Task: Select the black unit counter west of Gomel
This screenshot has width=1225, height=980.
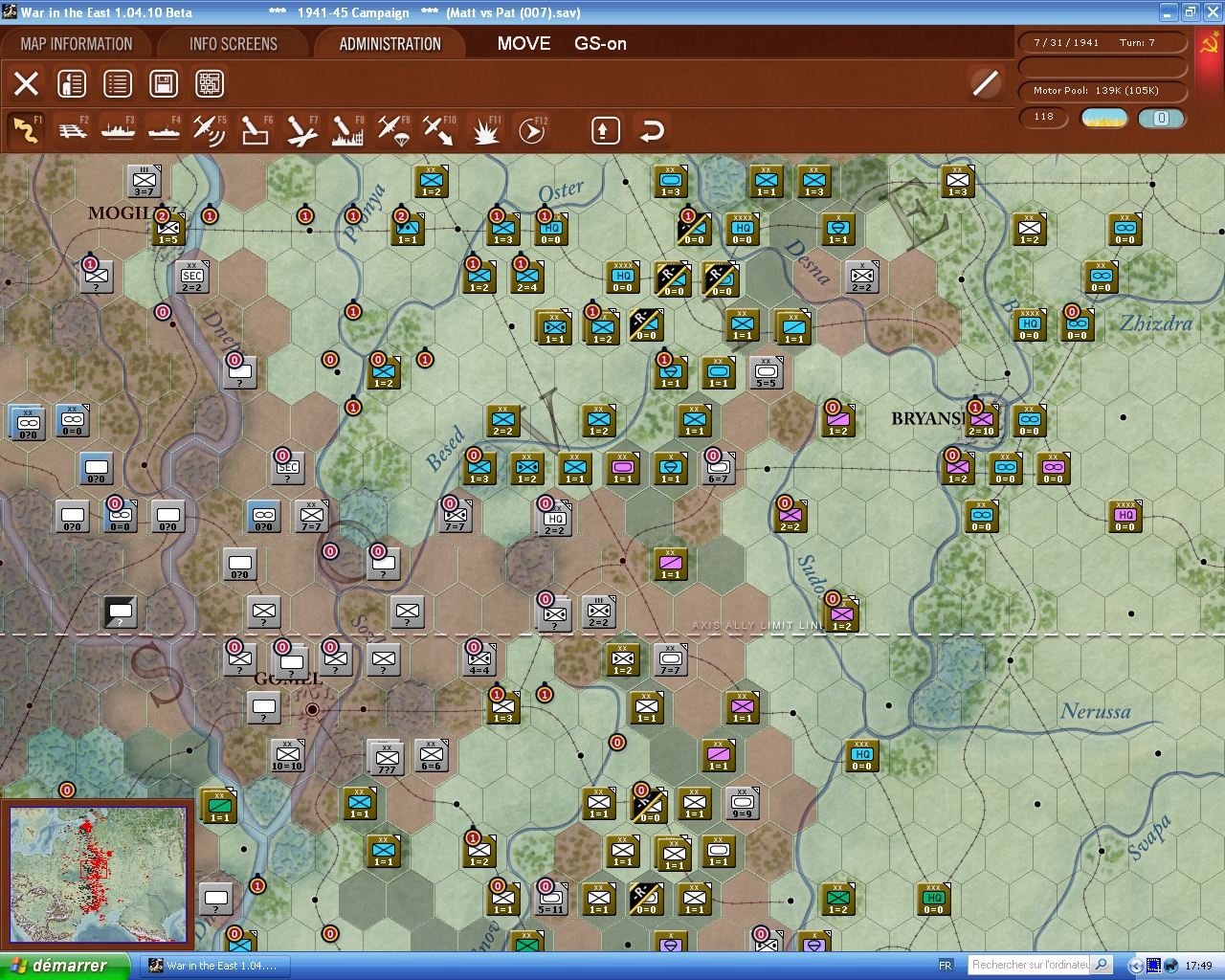Action: click(x=121, y=611)
